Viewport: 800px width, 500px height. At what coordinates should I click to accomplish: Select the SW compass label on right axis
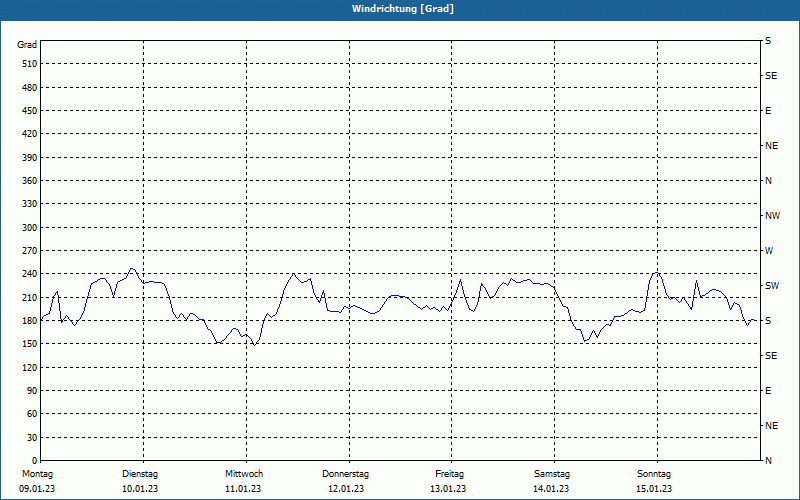tap(772, 286)
